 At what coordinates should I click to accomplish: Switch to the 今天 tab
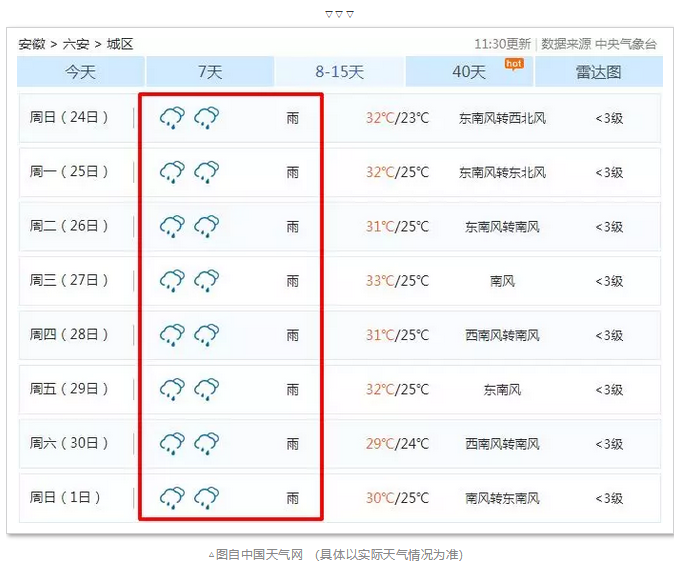click(80, 72)
